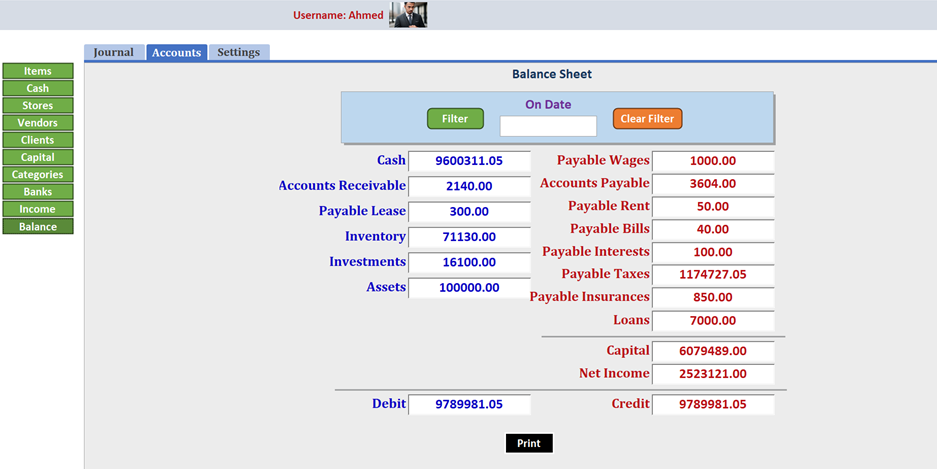This screenshot has width=937, height=469.
Task: Select the Payable Insurances value 850.00
Action: (713, 298)
